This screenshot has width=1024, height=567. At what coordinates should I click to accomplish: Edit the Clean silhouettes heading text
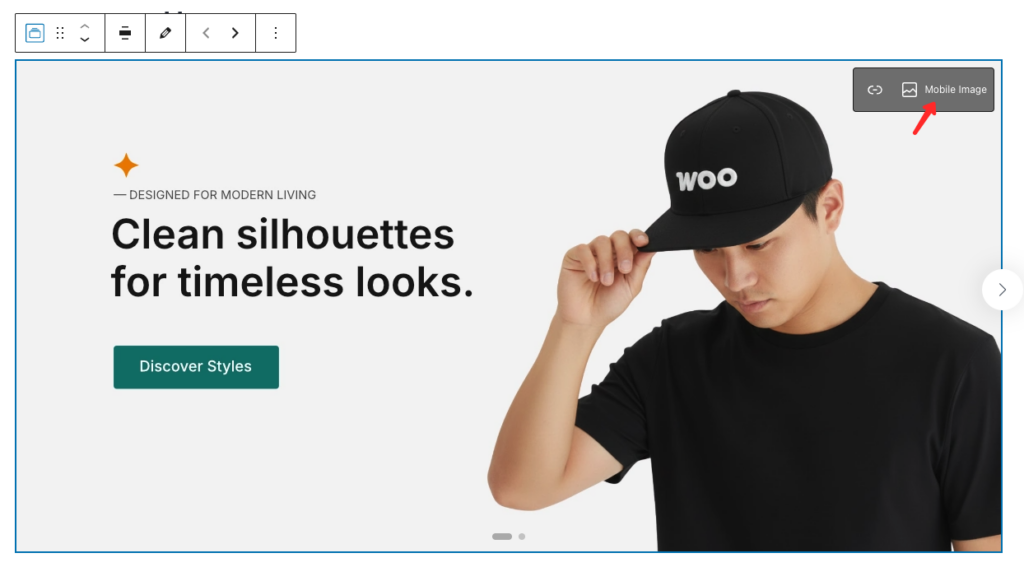pyautogui.click(x=292, y=258)
